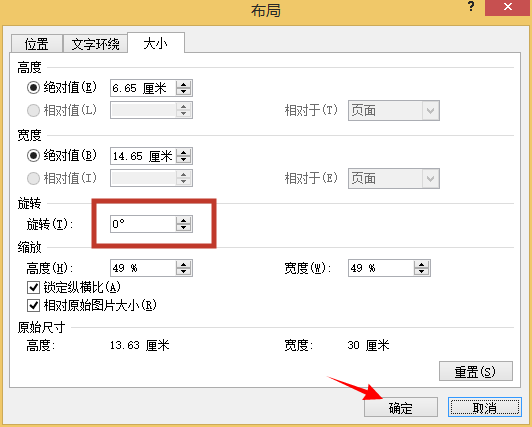This screenshot has width=532, height=427.
Task: Toggle 相对原始图片大小(R) checkbox
Action: [x=33, y=305]
